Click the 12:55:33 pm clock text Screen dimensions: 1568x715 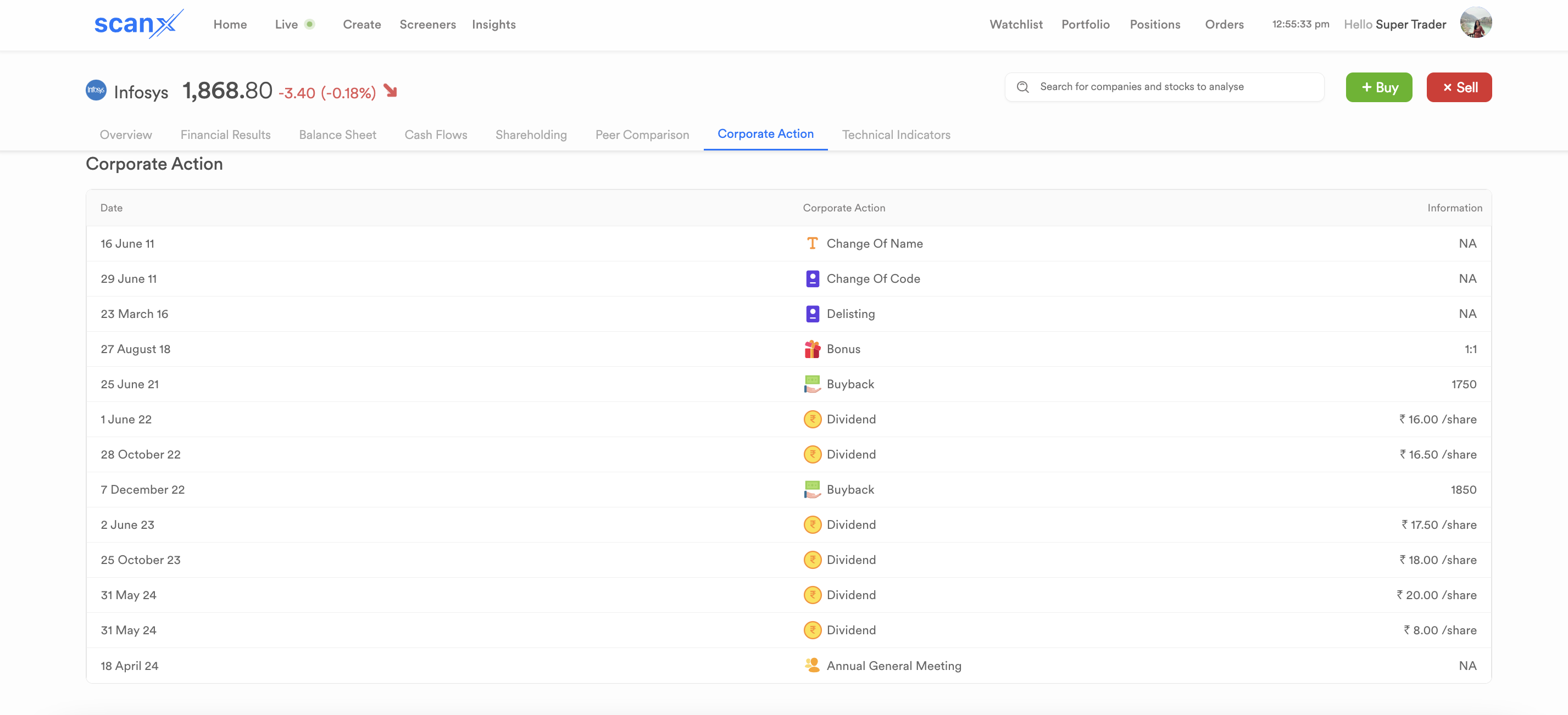click(1300, 24)
